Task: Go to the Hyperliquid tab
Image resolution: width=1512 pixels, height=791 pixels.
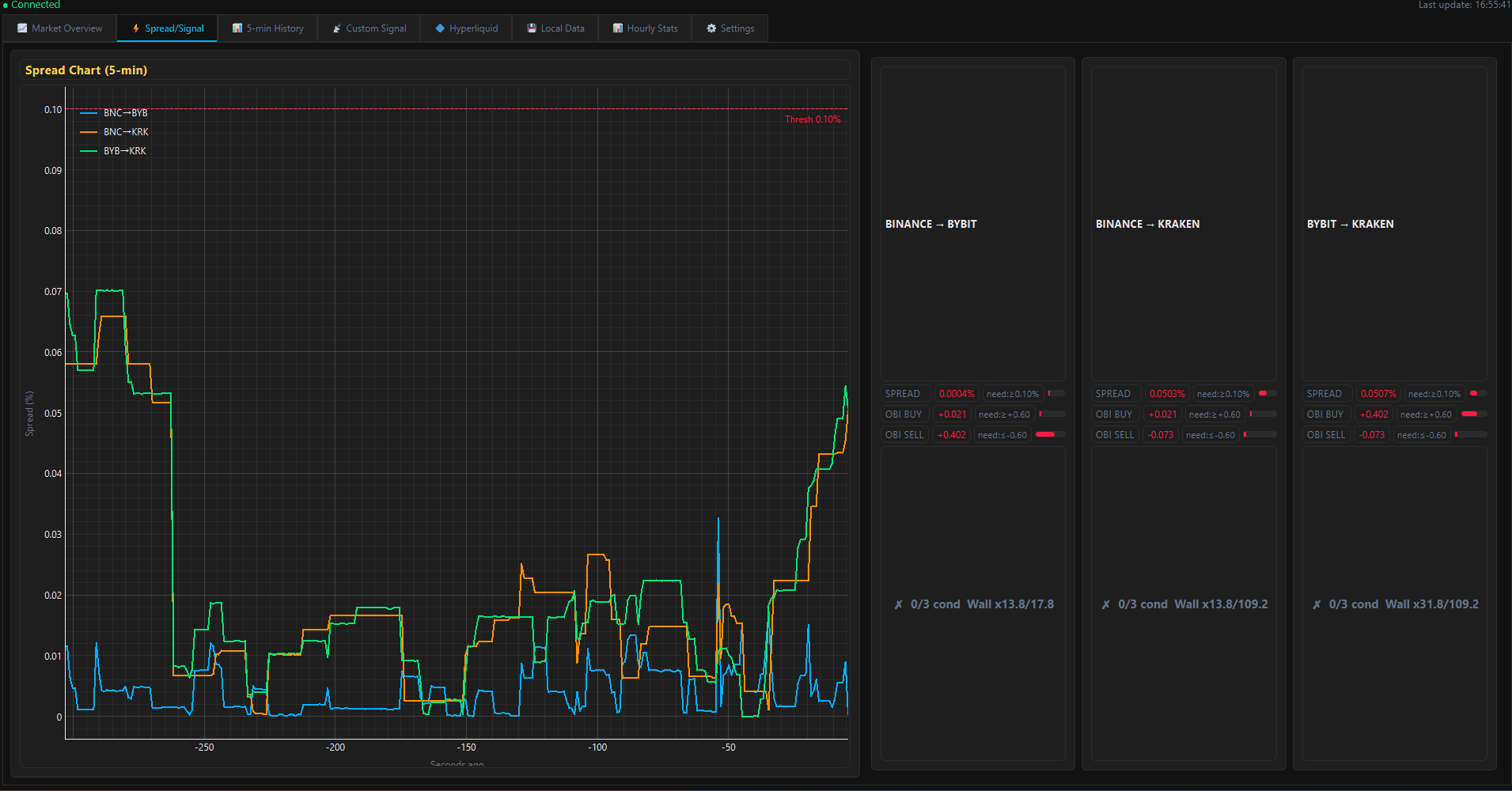Action: (x=466, y=28)
